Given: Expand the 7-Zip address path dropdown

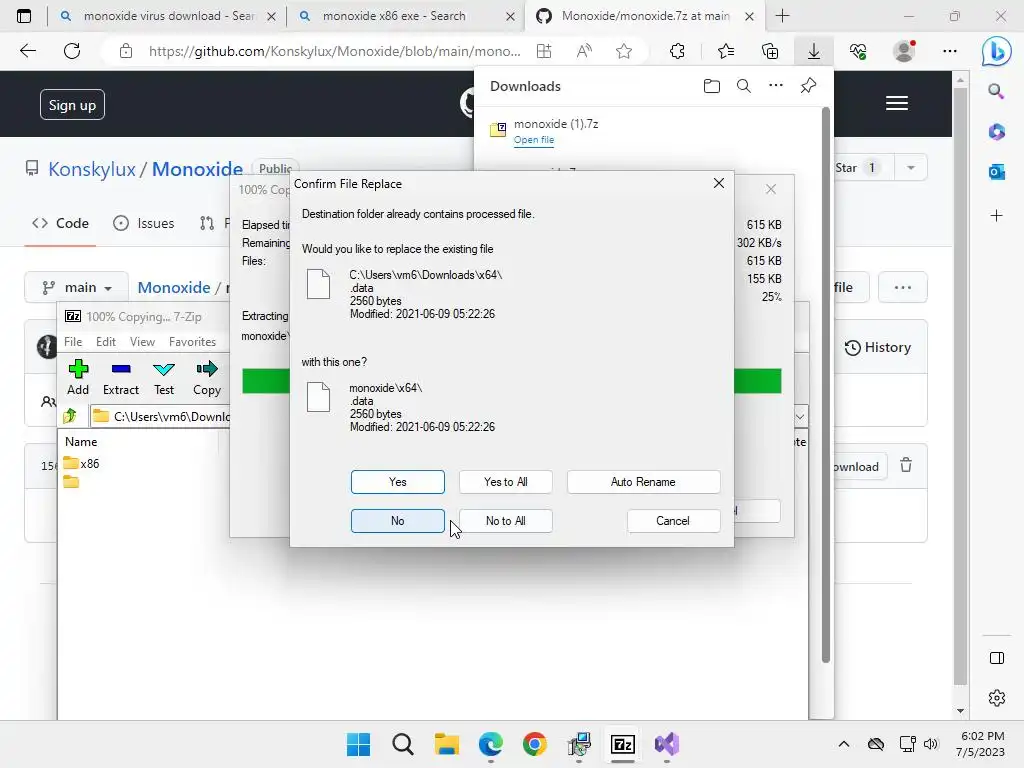Looking at the screenshot, I should click(800, 416).
